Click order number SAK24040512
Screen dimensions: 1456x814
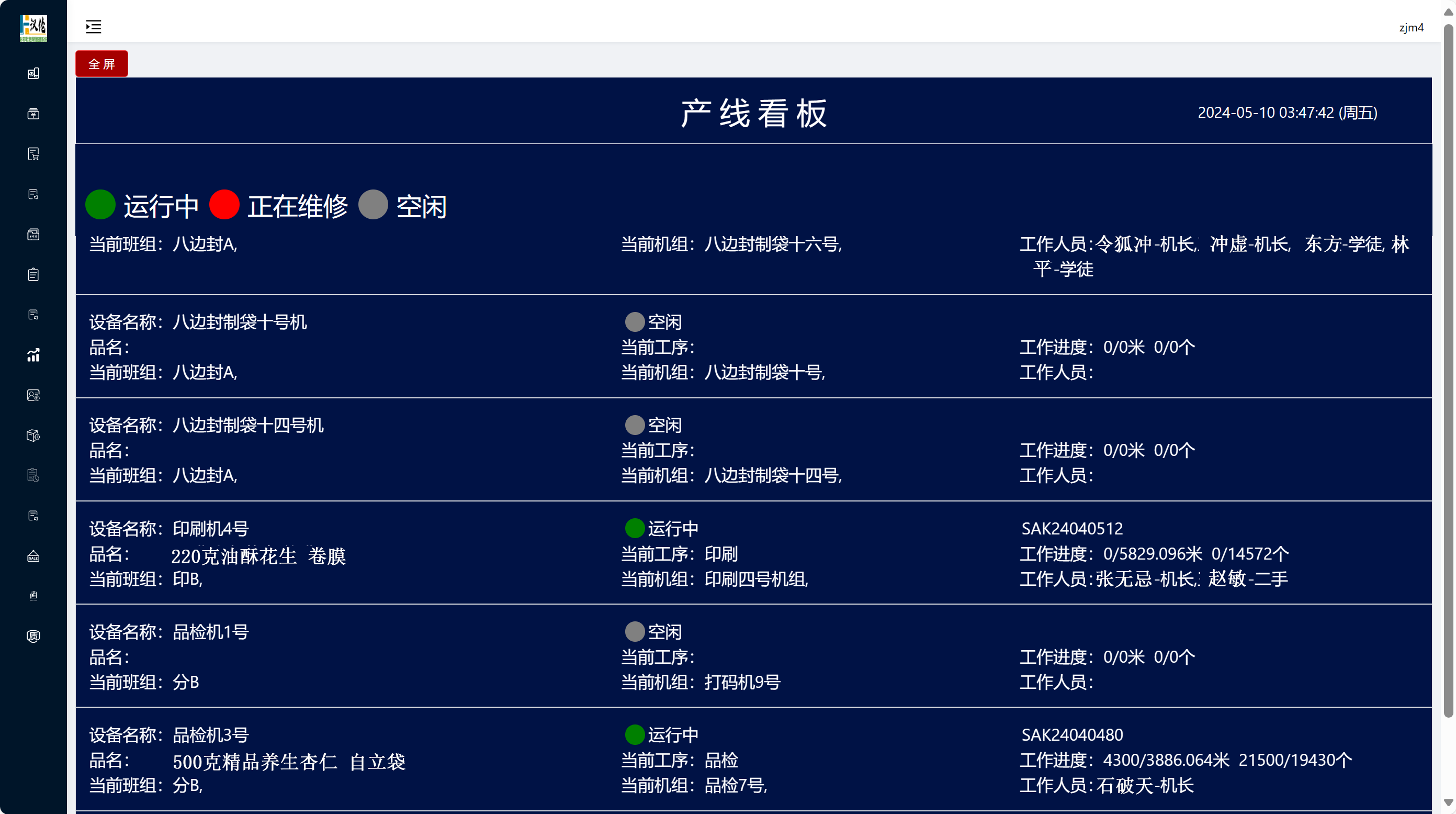1072,528
